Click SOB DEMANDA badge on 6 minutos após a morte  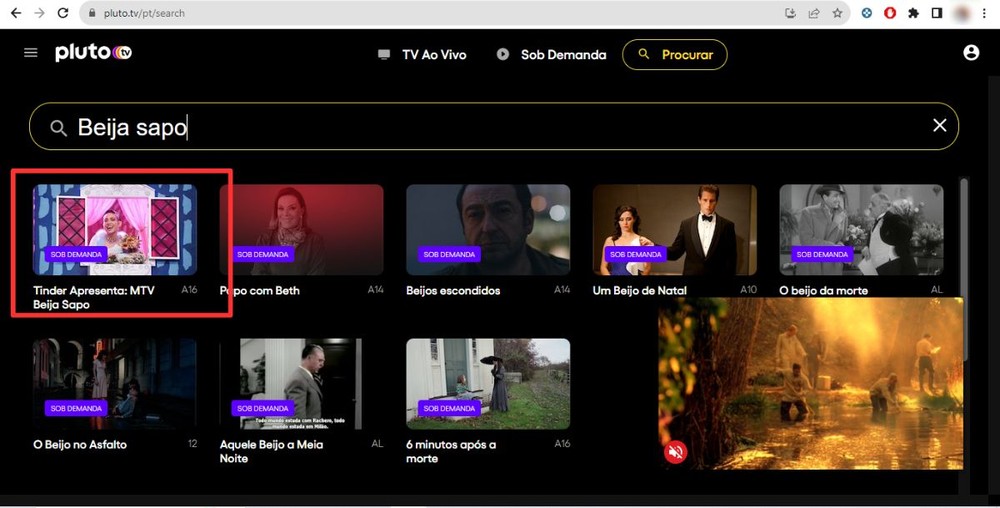pos(450,408)
